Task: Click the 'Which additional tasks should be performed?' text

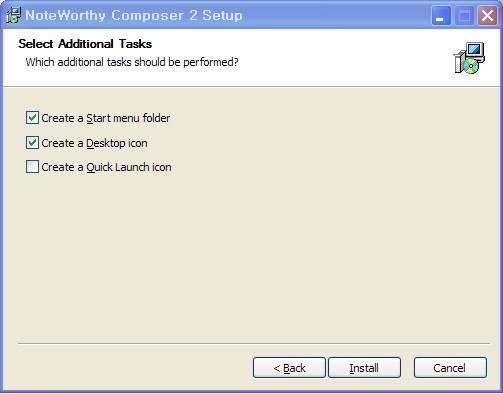Action: [x=132, y=62]
